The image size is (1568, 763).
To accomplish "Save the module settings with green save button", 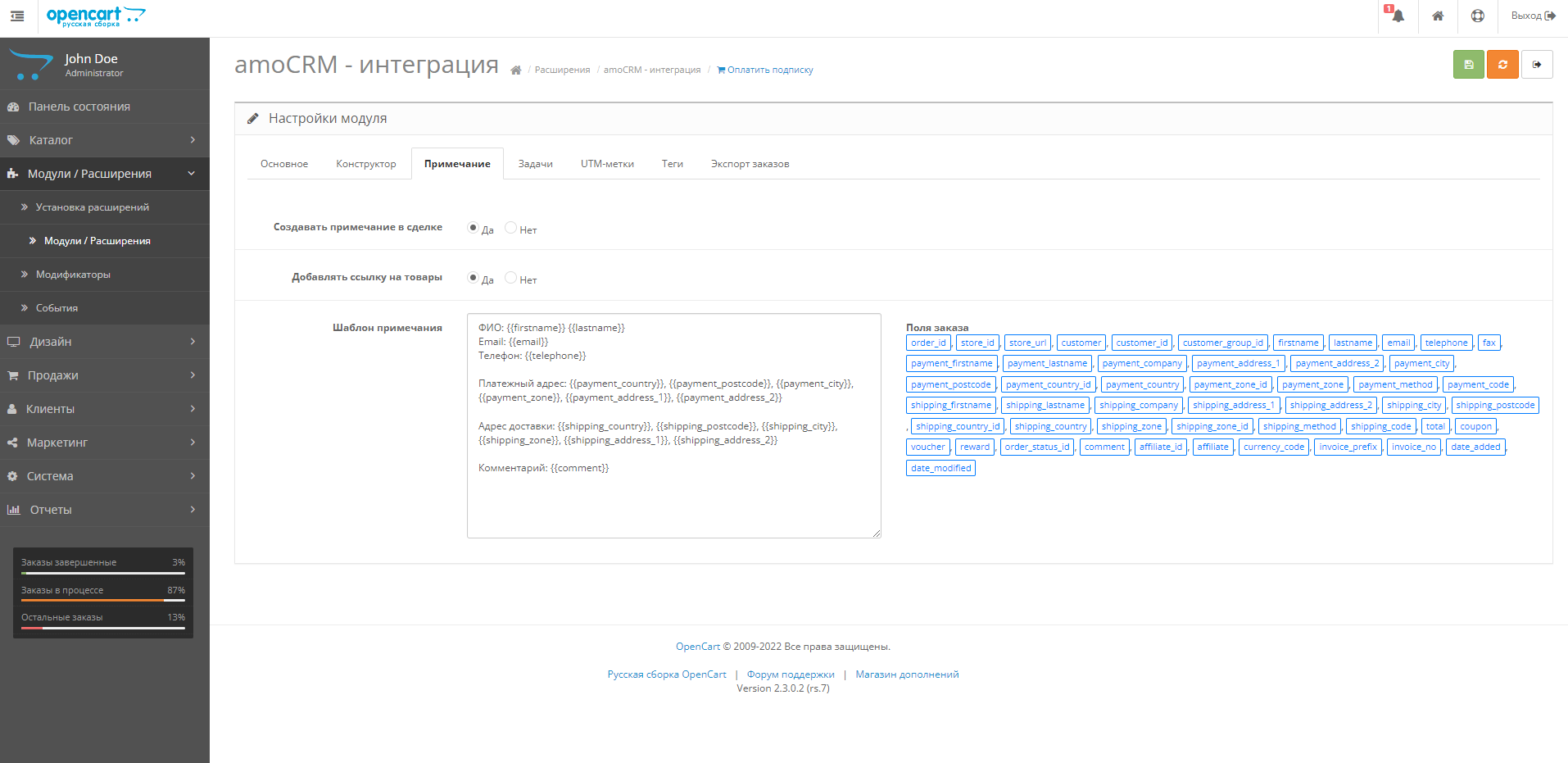I will [1467, 64].
